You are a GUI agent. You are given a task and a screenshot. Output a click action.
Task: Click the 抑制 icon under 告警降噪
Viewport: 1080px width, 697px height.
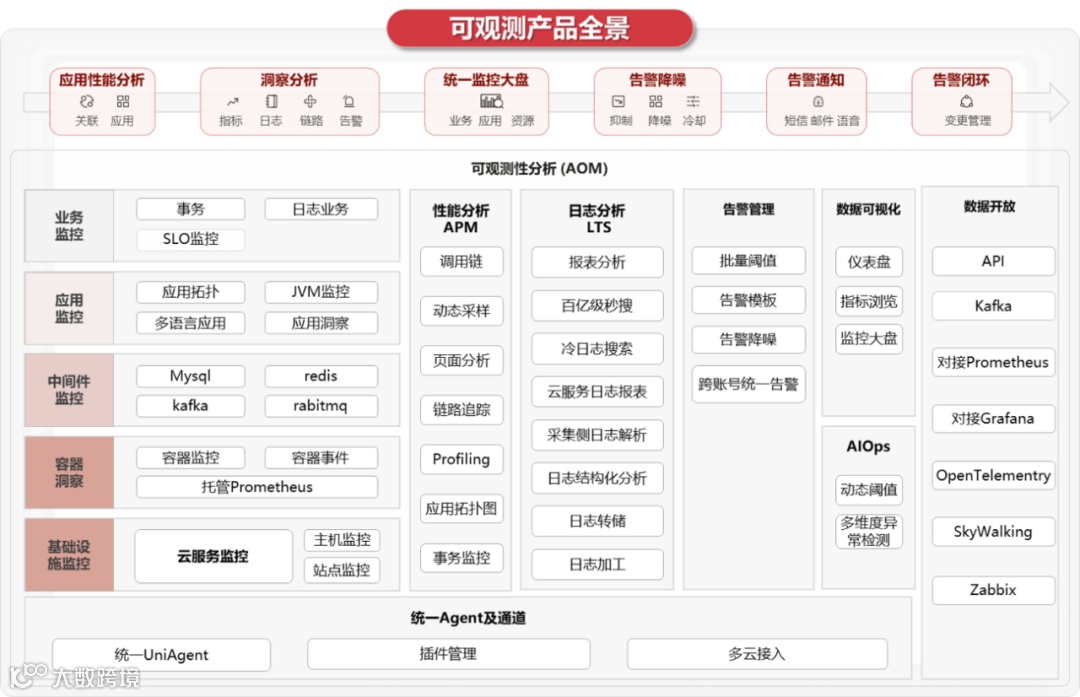click(619, 102)
